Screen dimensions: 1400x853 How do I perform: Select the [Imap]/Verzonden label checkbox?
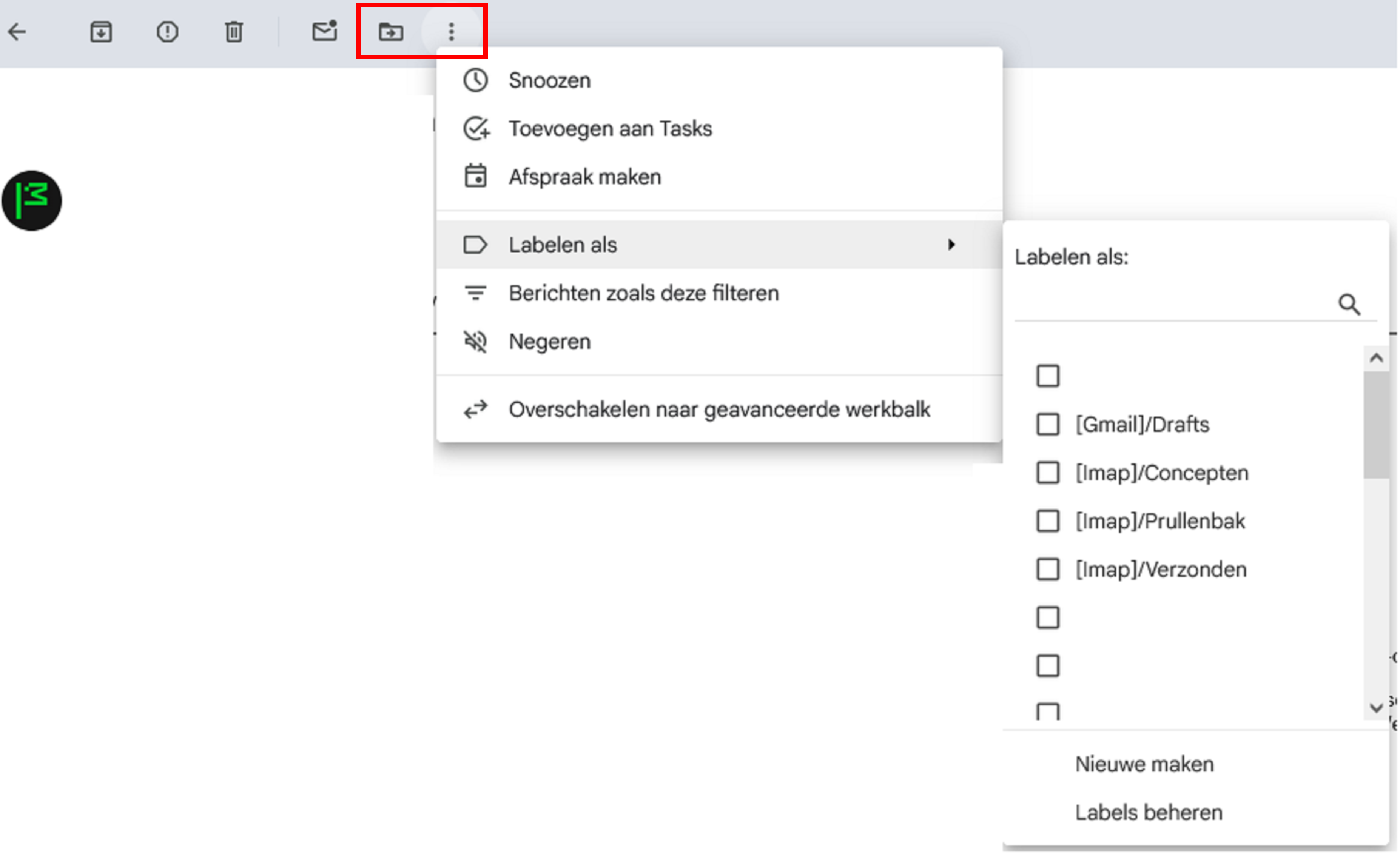(1048, 569)
